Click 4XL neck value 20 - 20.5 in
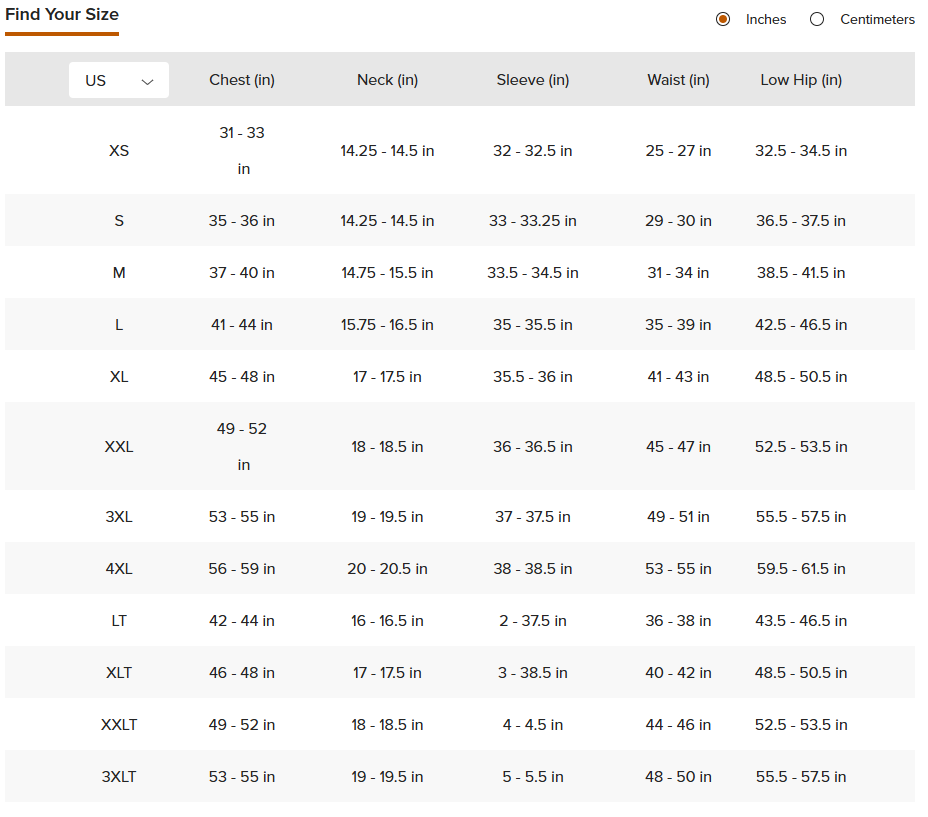 tap(388, 569)
